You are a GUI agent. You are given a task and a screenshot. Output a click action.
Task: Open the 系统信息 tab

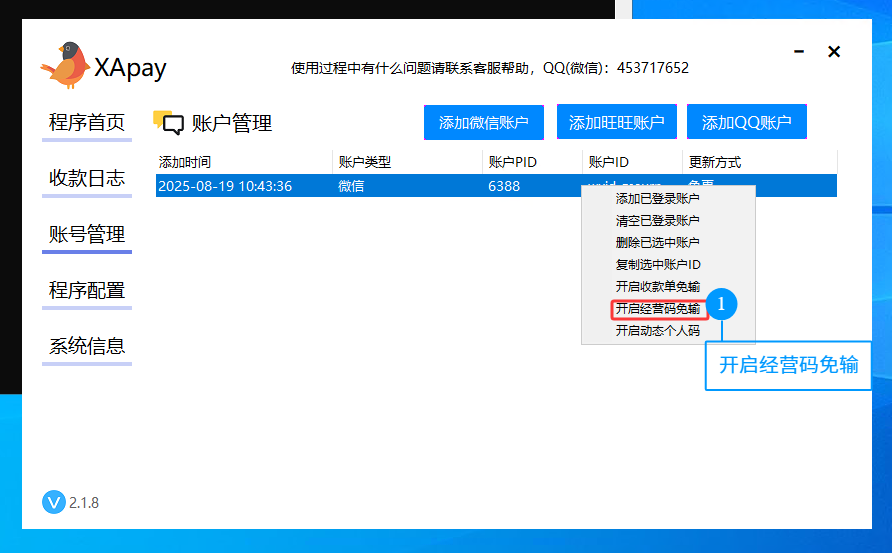pyautogui.click(x=87, y=347)
